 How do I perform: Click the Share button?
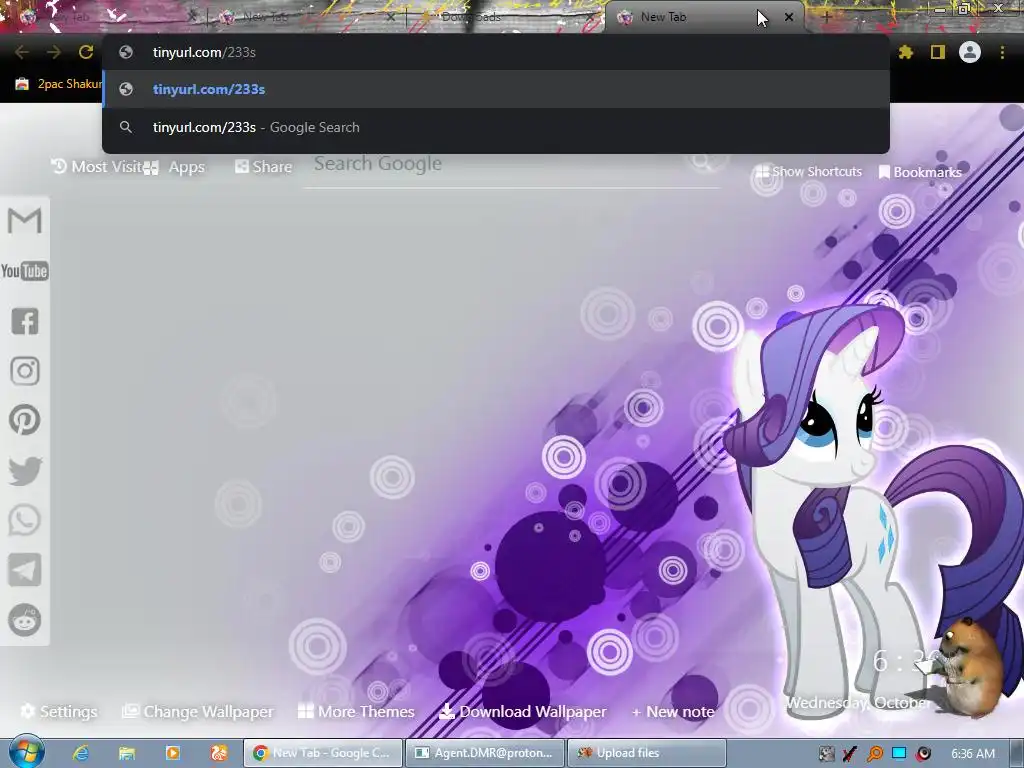[x=264, y=167]
